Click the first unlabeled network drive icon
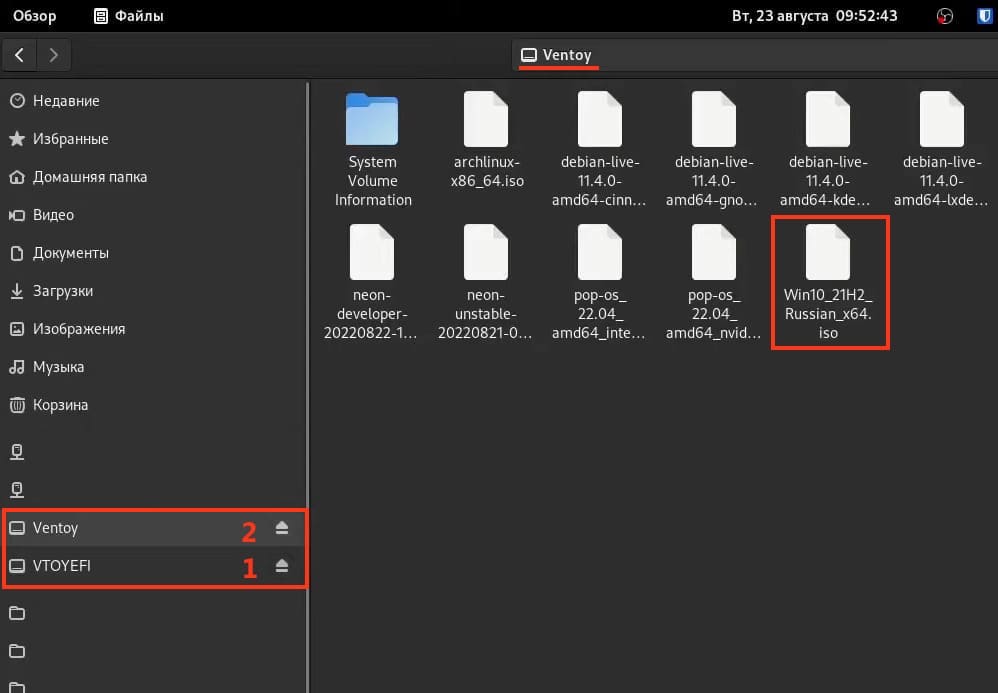The image size is (998, 693). click(x=17, y=452)
